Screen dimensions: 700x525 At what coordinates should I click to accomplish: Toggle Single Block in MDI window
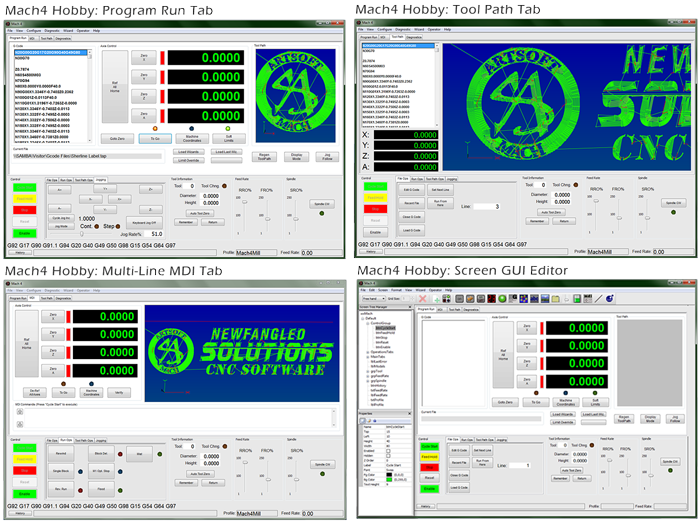point(61,471)
